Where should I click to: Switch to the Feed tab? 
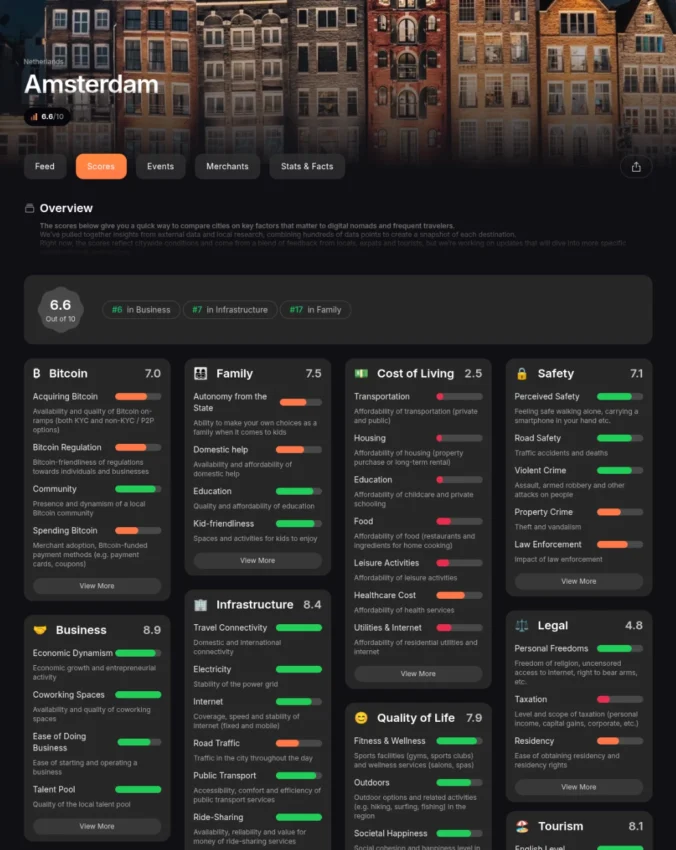[x=45, y=167]
